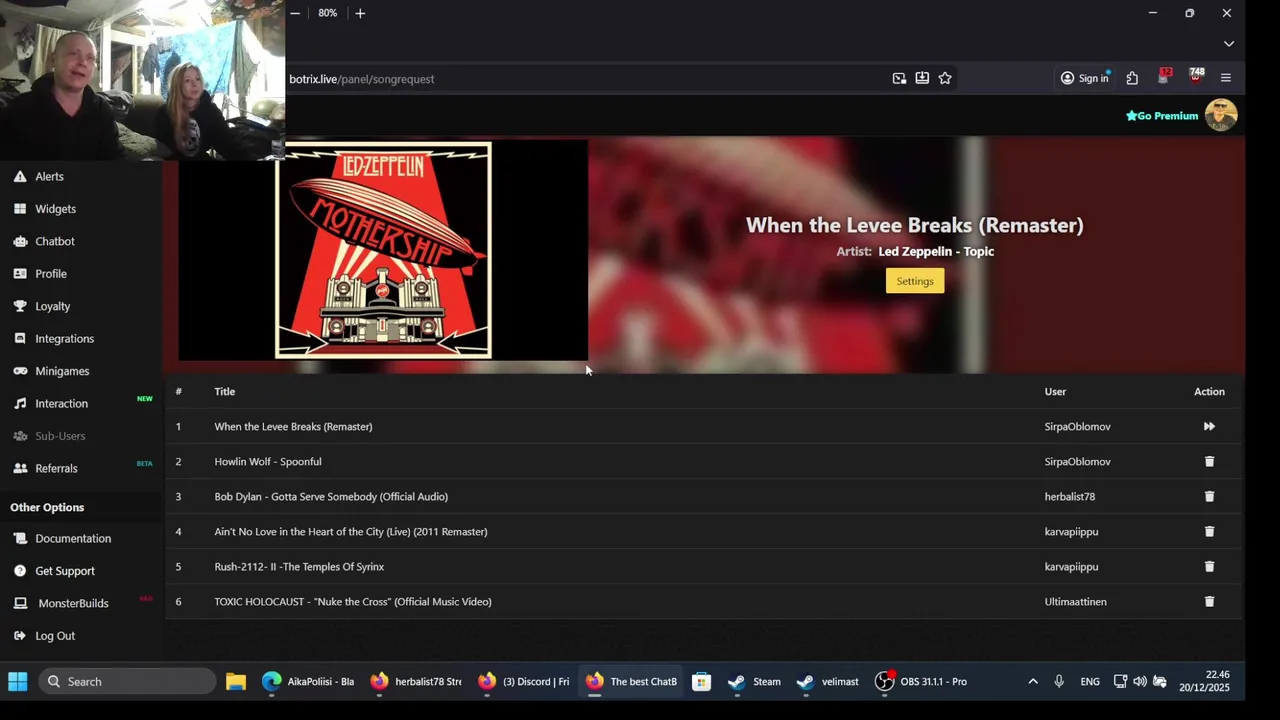The height and width of the screenshot is (720, 1280).
Task: Click the taskbar Search box
Action: tap(127, 682)
